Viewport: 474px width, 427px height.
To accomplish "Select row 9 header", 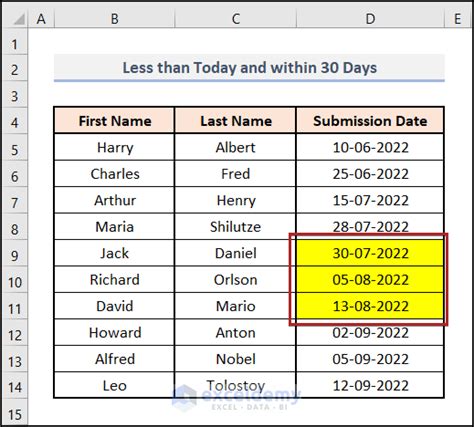I will tap(15, 256).
